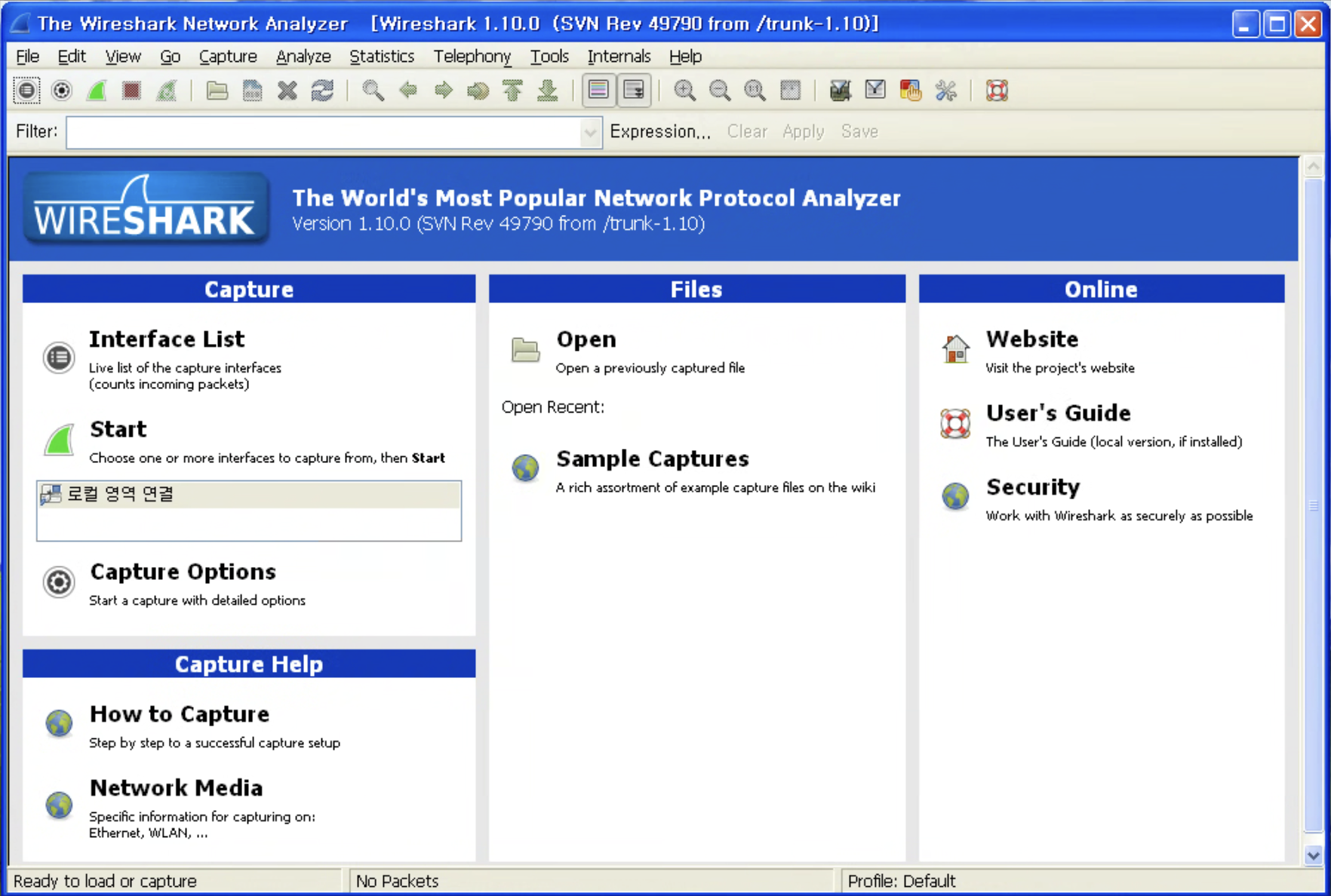Open How to Capture help link
1331x896 pixels.
180,714
